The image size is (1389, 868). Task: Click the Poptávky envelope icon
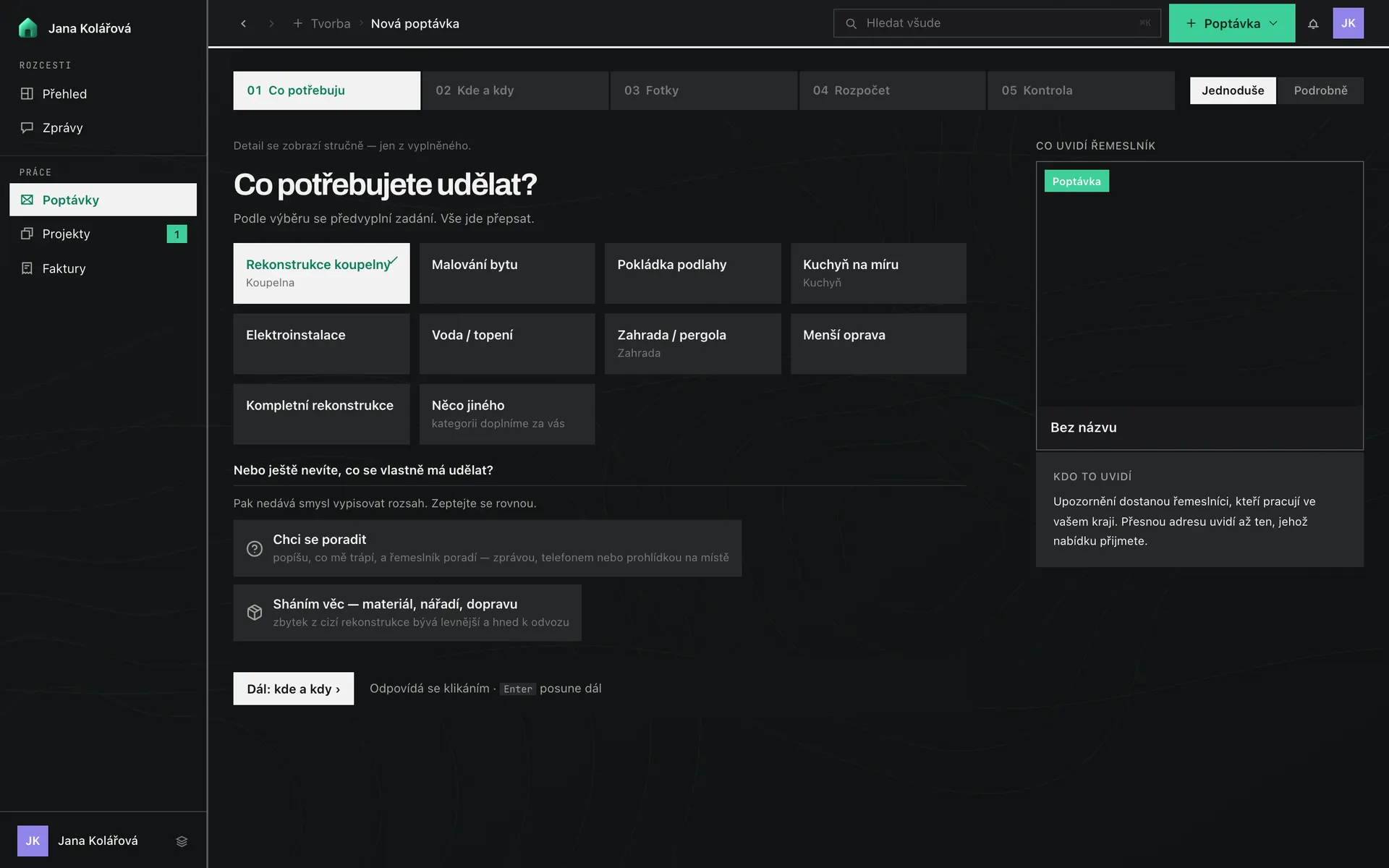click(27, 200)
